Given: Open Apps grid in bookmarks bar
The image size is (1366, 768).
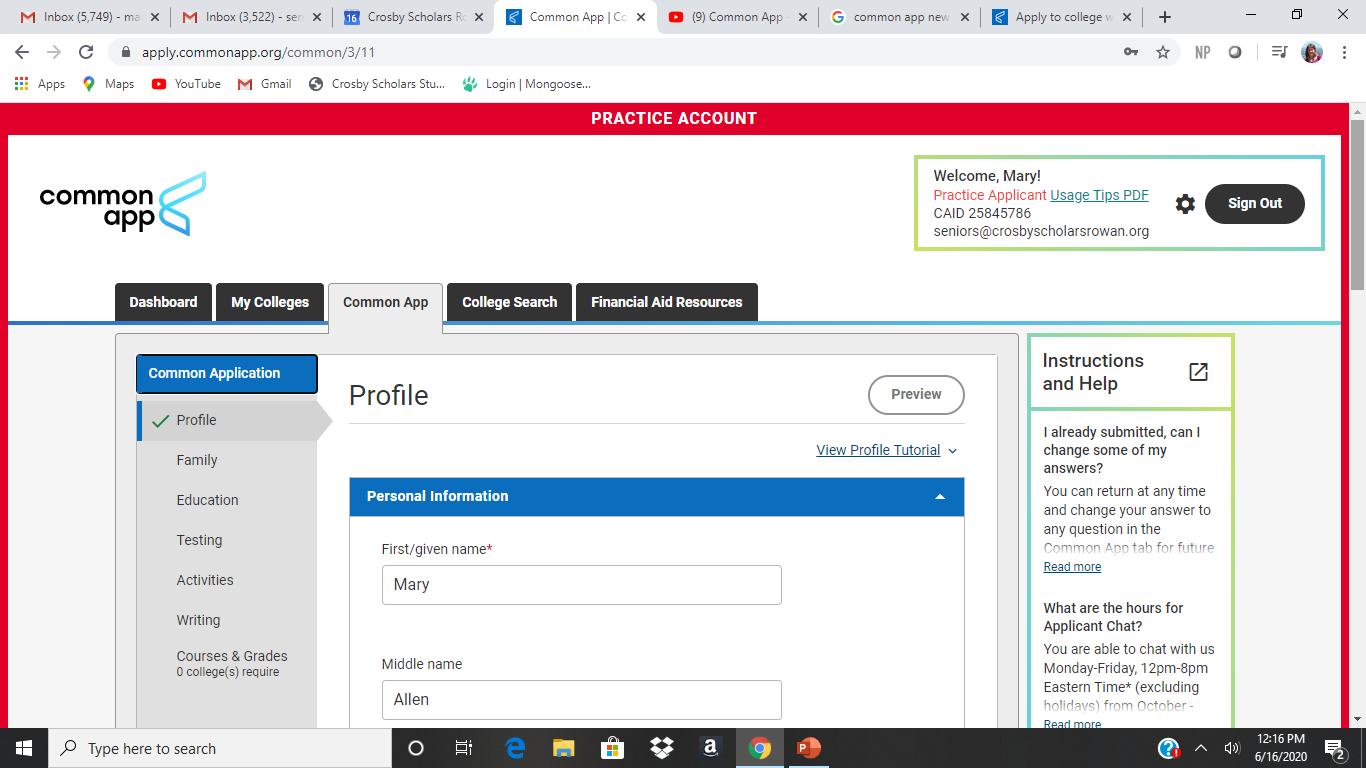Looking at the screenshot, I should tap(40, 84).
